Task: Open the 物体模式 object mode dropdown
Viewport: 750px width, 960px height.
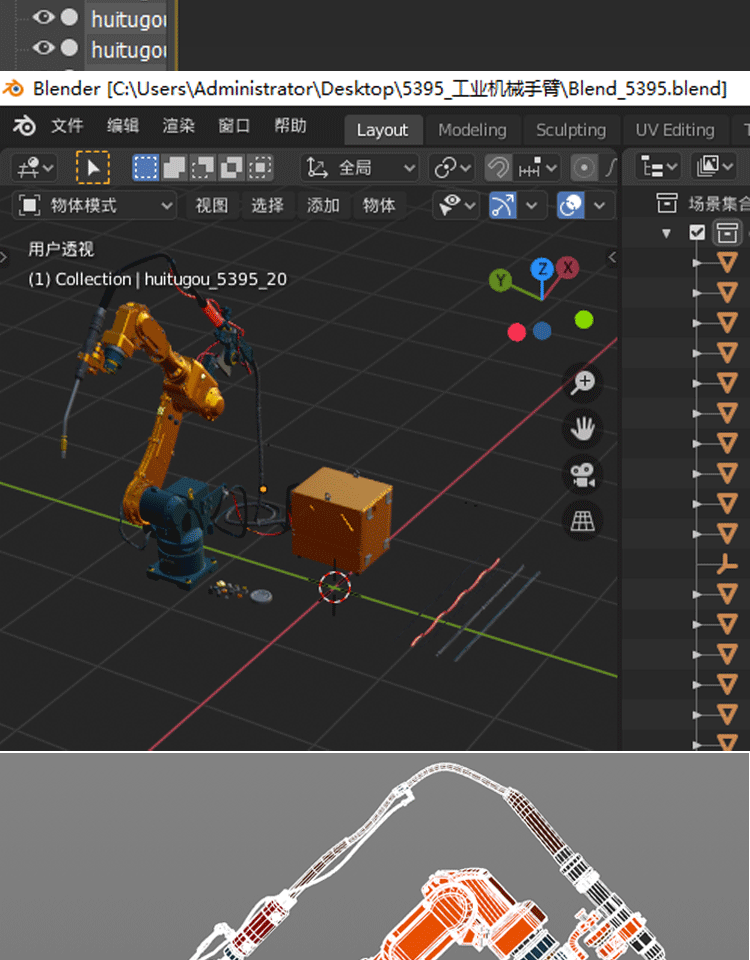Action: pos(97,205)
